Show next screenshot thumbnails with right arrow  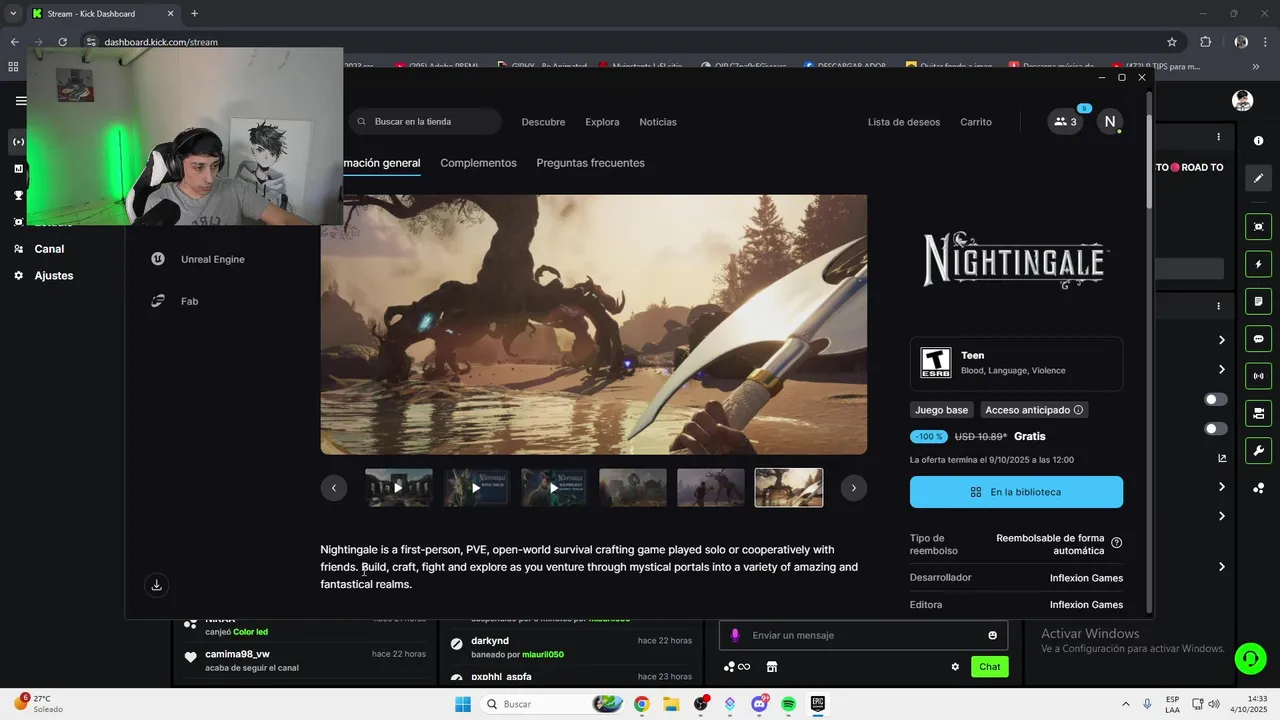coord(853,488)
